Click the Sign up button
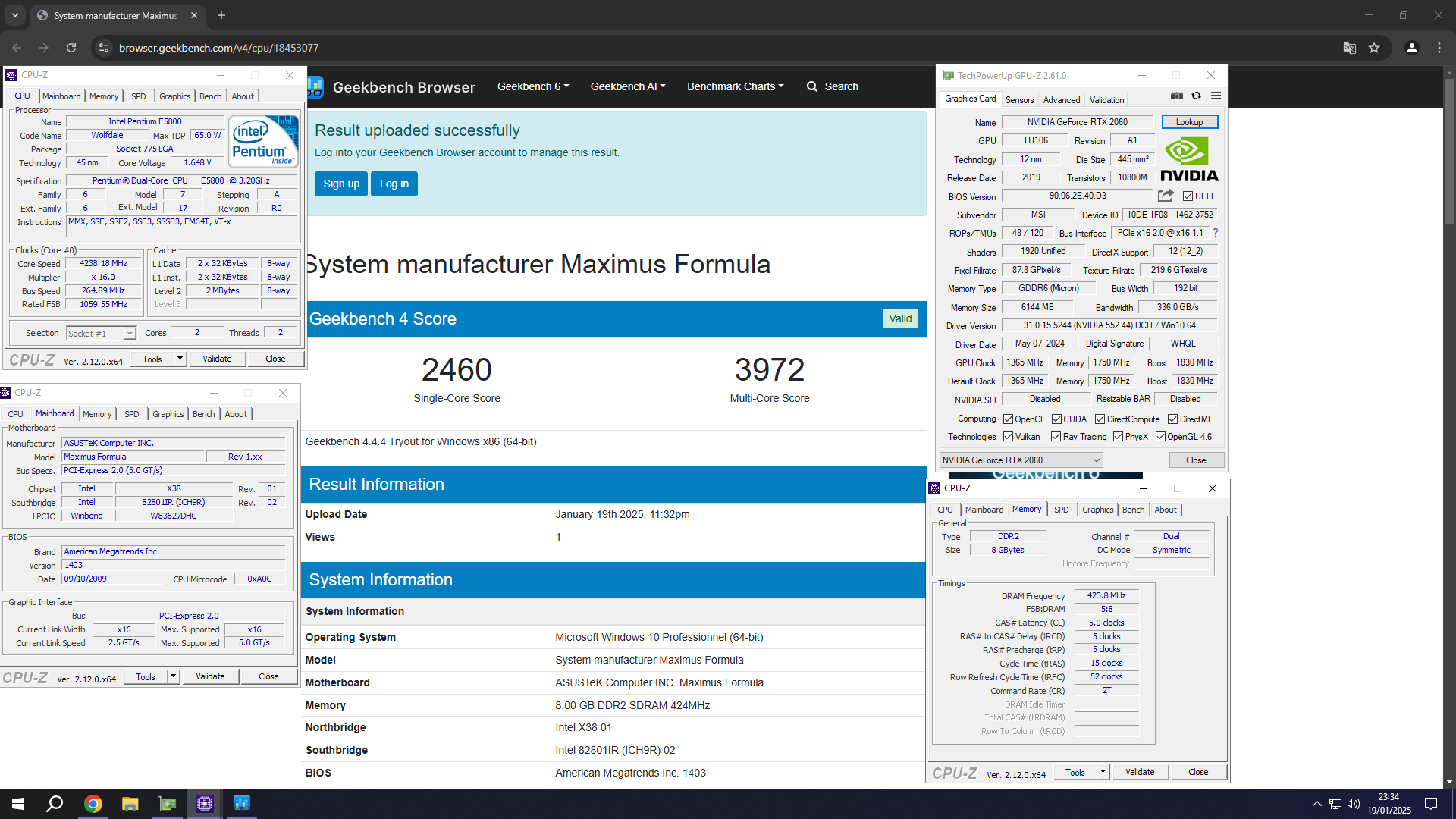 341,184
